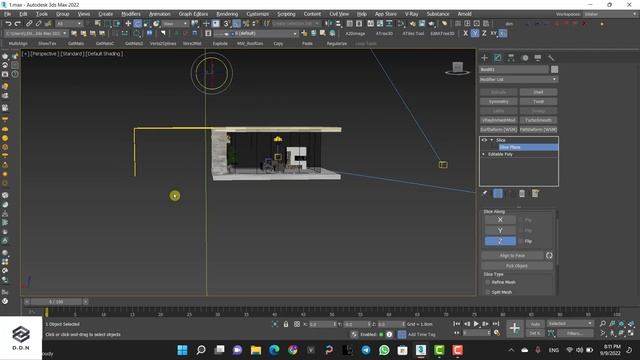The height and width of the screenshot is (360, 640).
Task: Go to start of animation
Action: (456, 324)
